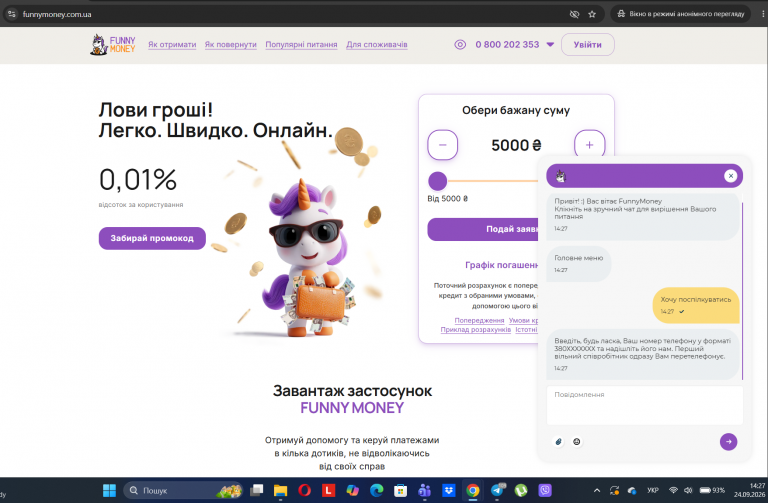Open the Windows Start menu
The height and width of the screenshot is (503, 768).
tap(109, 490)
